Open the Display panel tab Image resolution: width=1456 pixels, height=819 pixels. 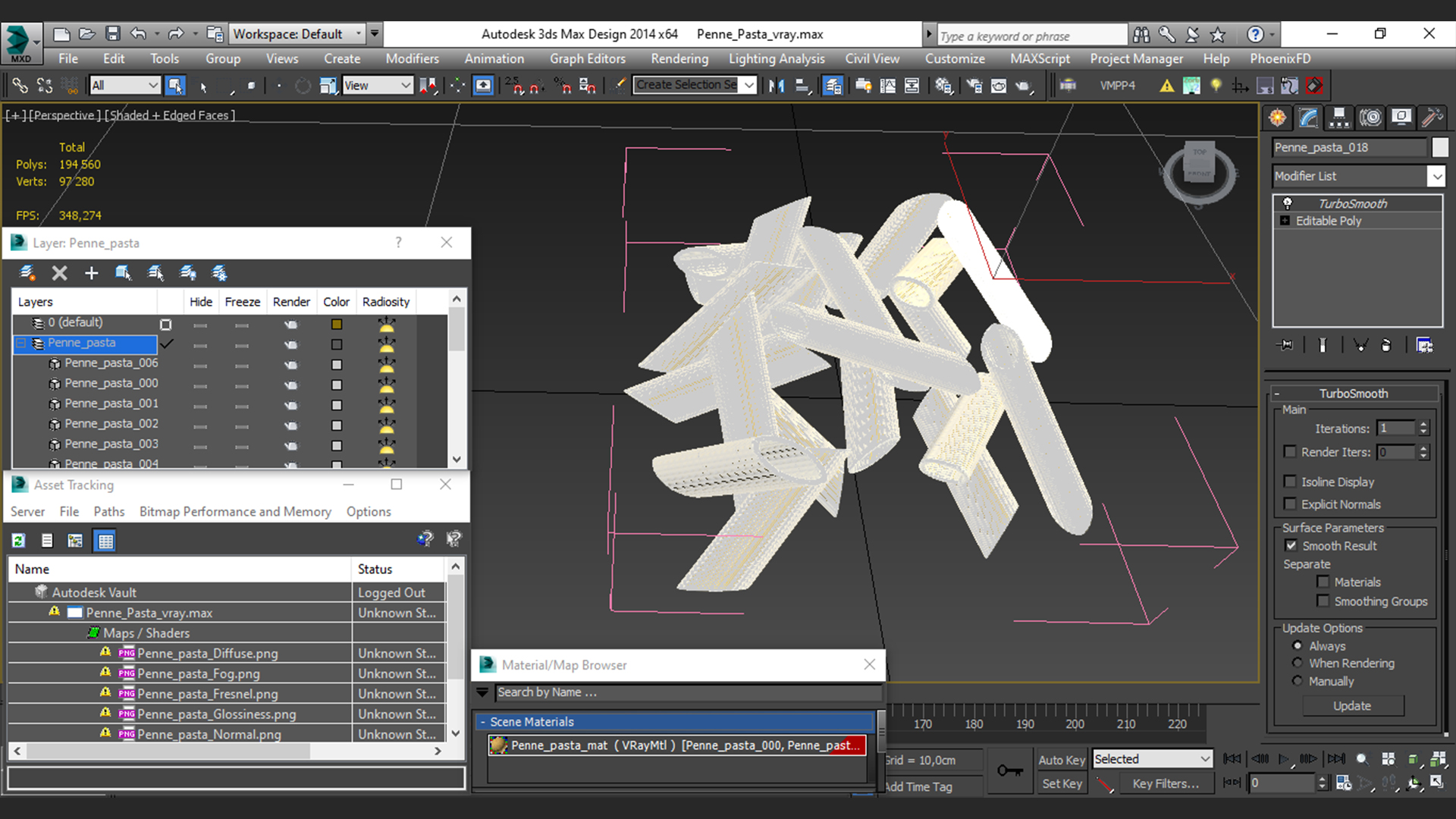click(x=1401, y=118)
